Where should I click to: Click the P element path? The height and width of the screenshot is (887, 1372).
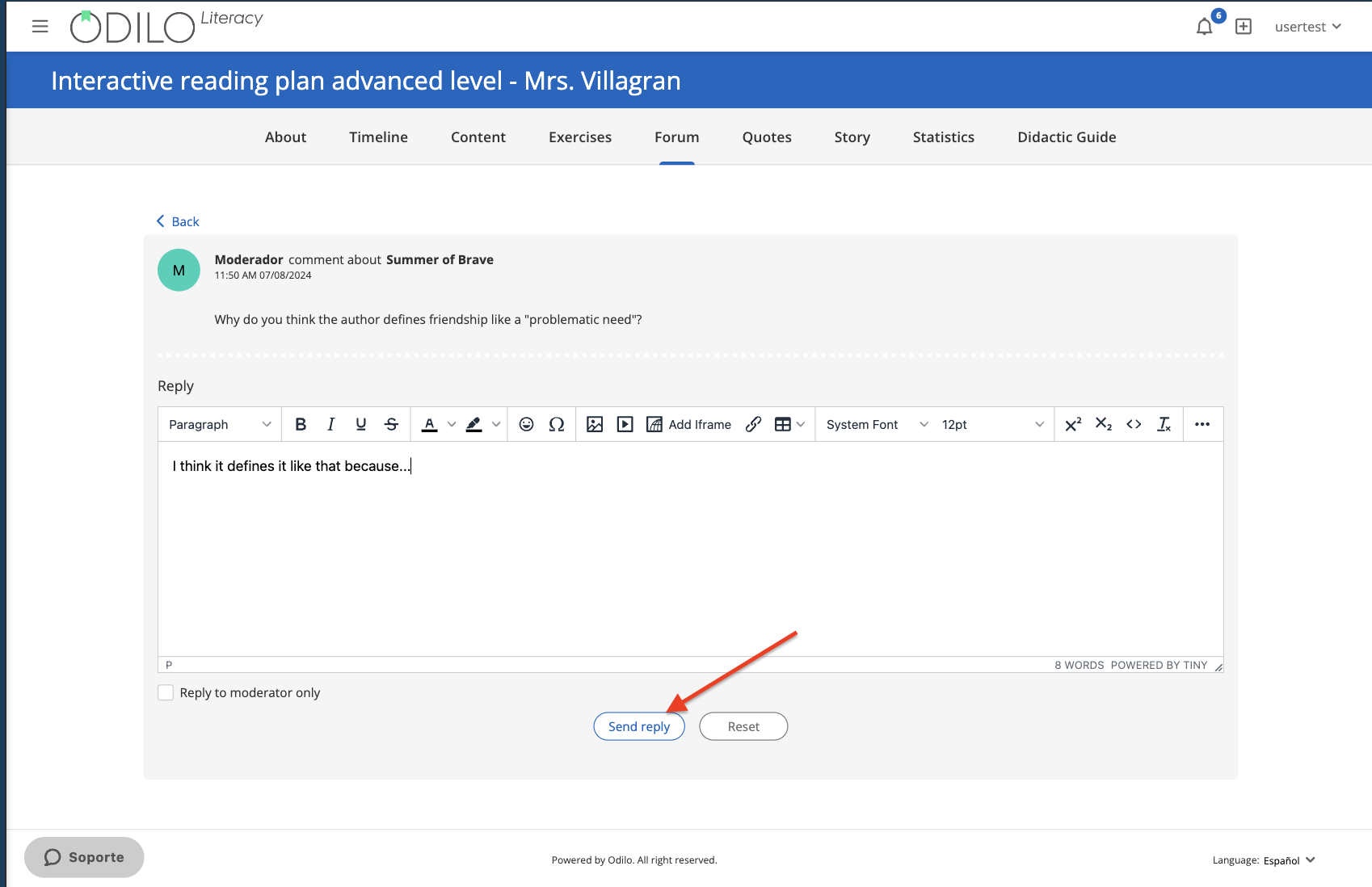[169, 665]
